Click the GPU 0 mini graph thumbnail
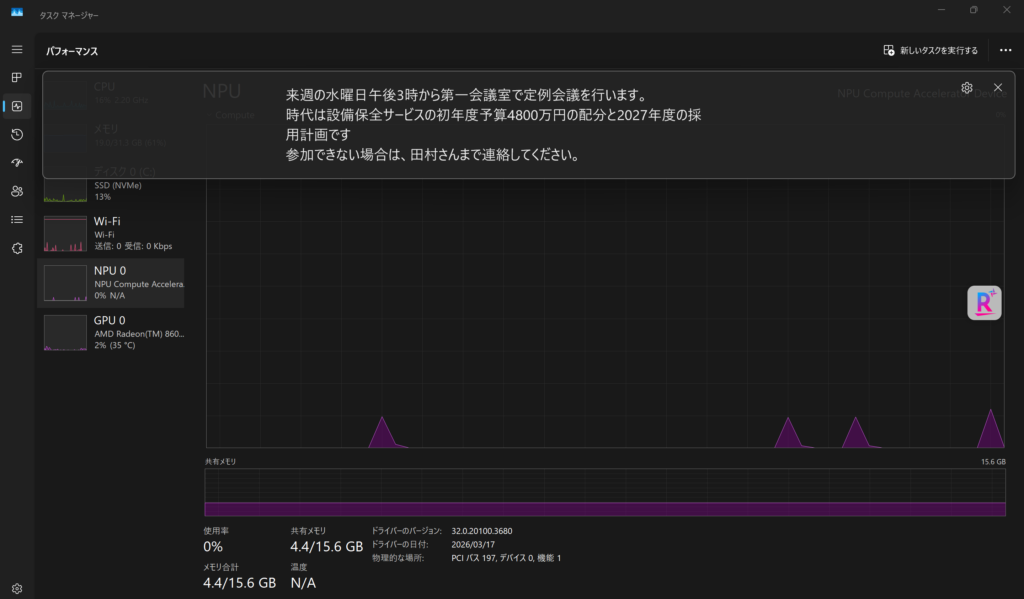 pyautogui.click(x=65, y=332)
